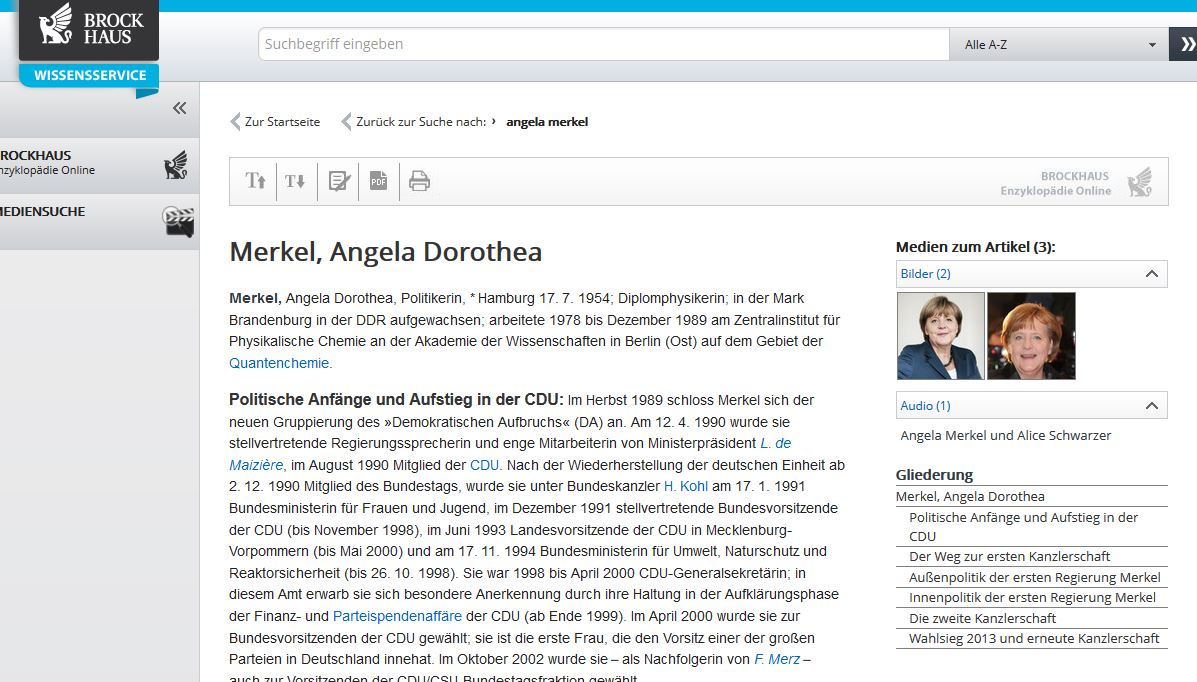Click the Suchbegriff eingeben search field
The height and width of the screenshot is (682, 1197).
click(603, 44)
